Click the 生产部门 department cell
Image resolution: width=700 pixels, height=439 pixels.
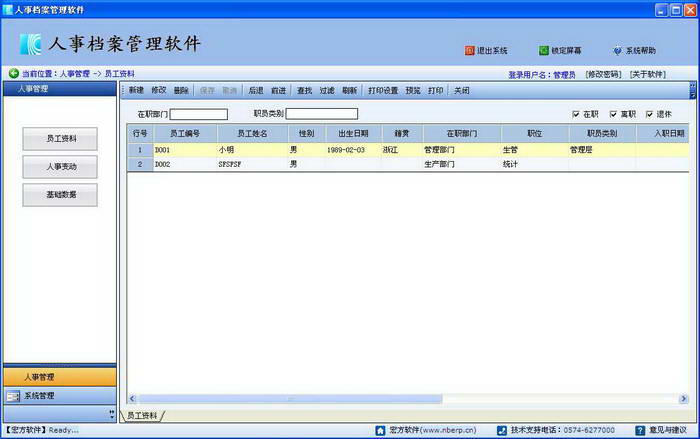coord(462,164)
